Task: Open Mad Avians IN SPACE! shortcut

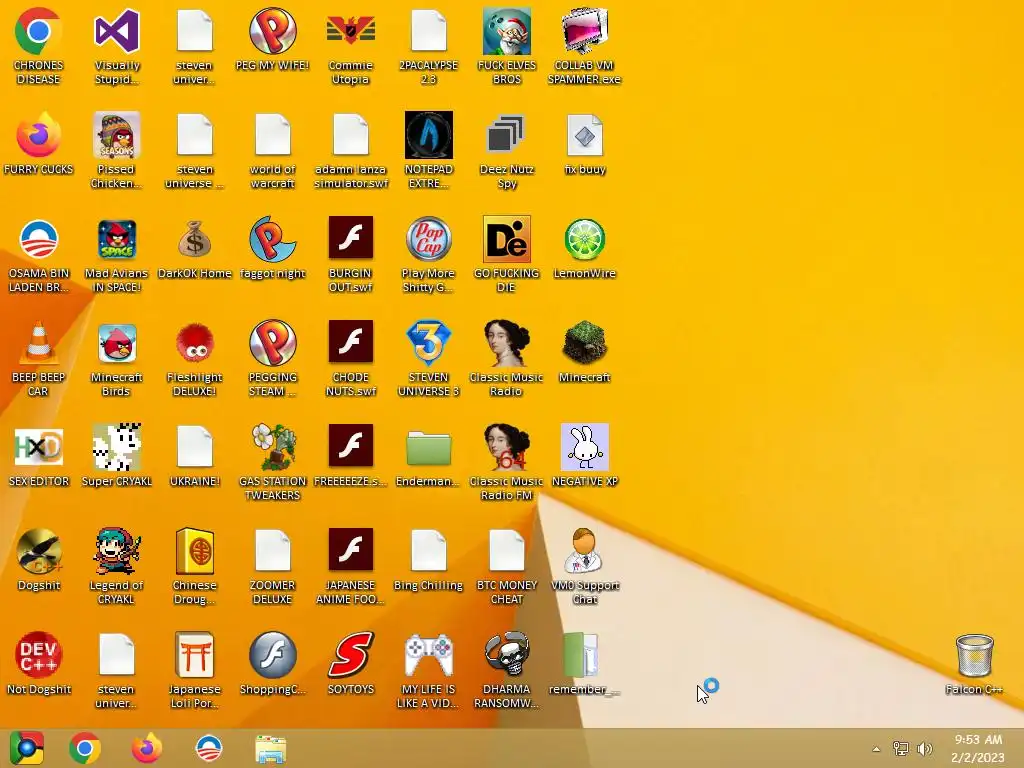Action: coord(117,239)
